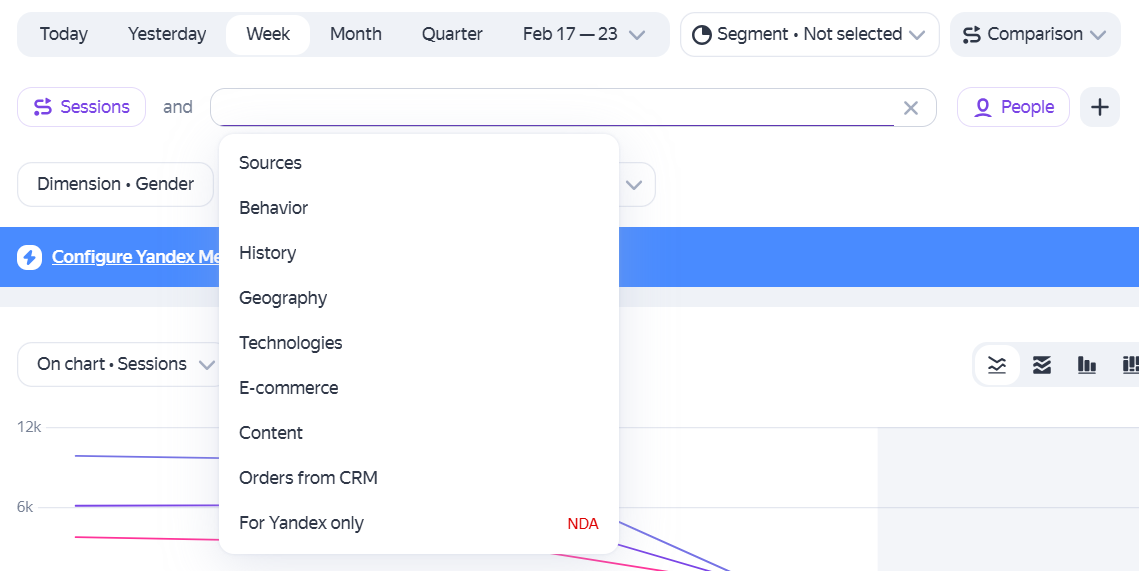
Task: Click the Sessions filter button
Action: click(81, 108)
